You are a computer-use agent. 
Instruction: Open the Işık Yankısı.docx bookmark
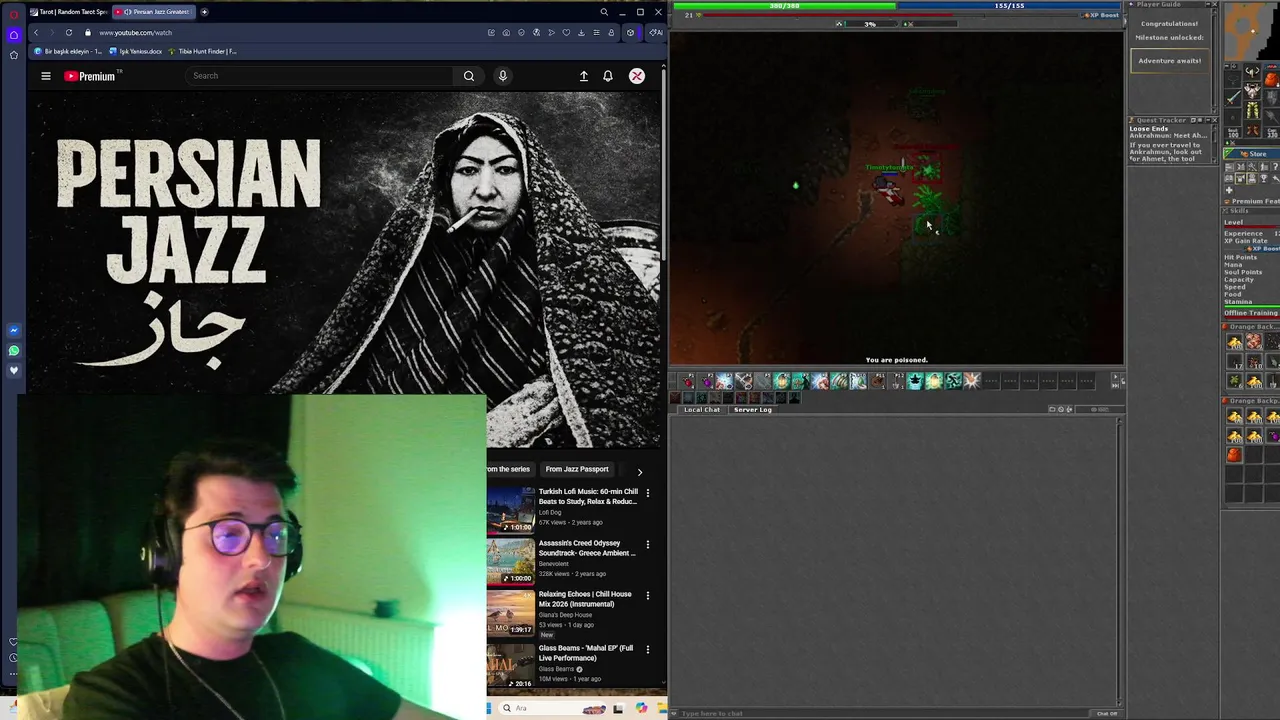click(136, 51)
